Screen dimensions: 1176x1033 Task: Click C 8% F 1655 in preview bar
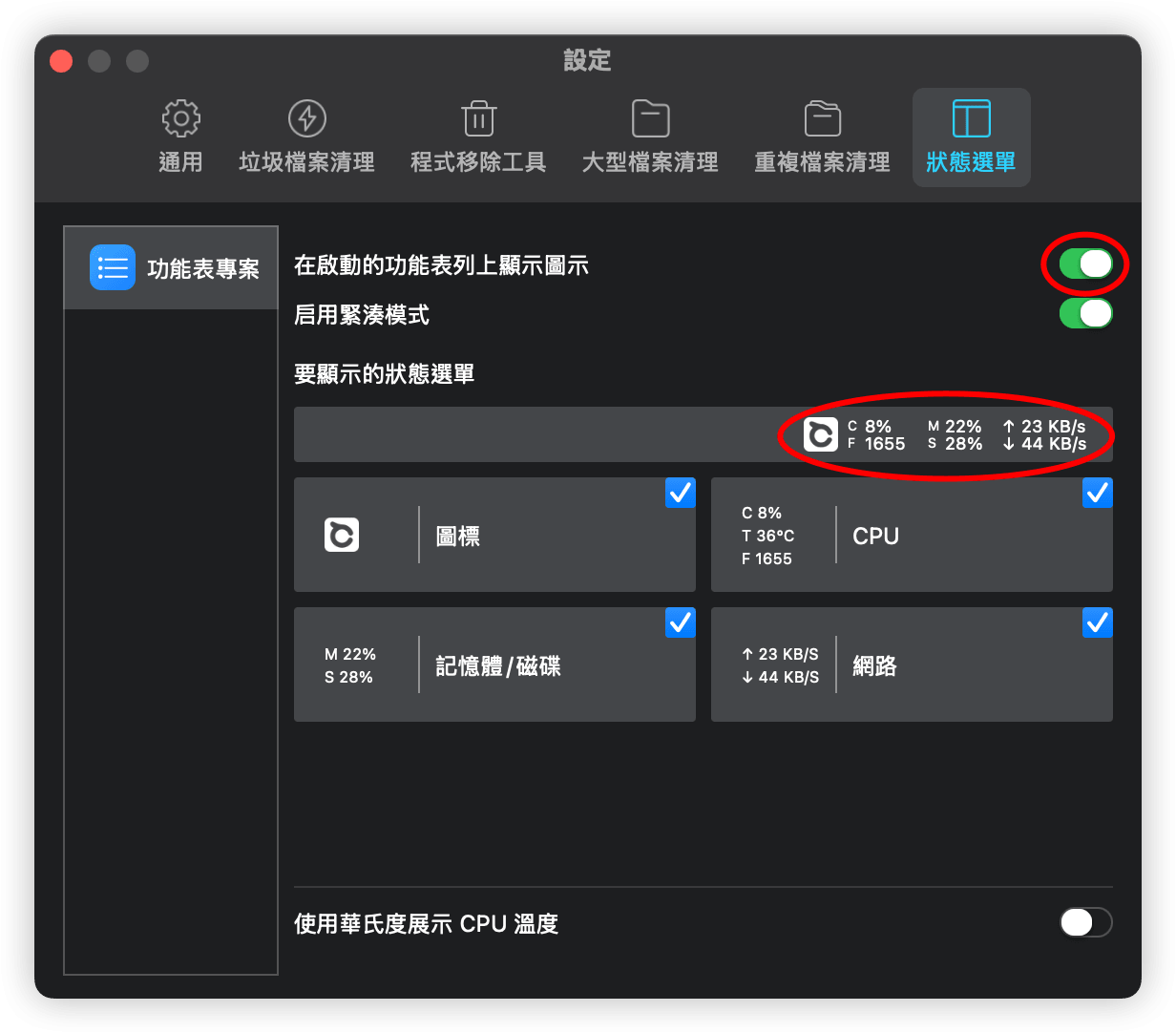(x=876, y=435)
